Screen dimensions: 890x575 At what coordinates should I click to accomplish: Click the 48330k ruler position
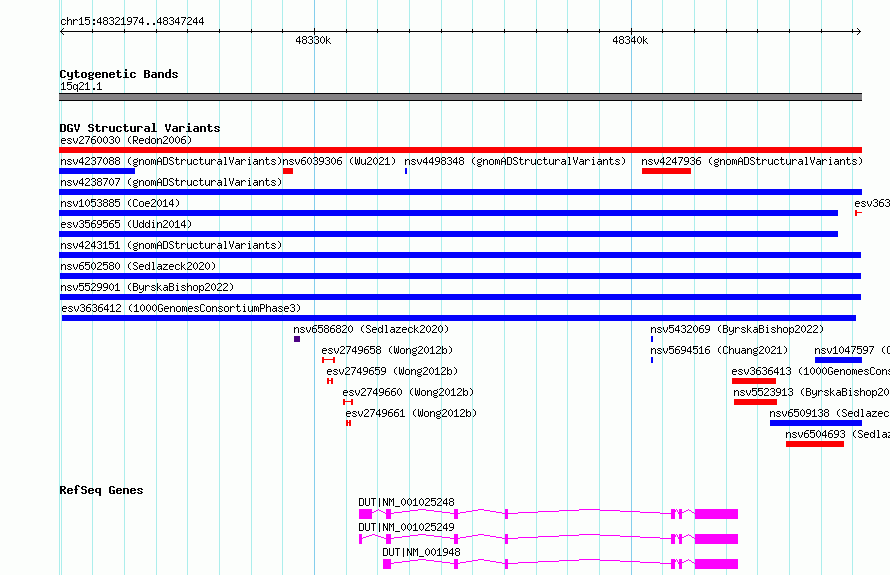click(313, 40)
